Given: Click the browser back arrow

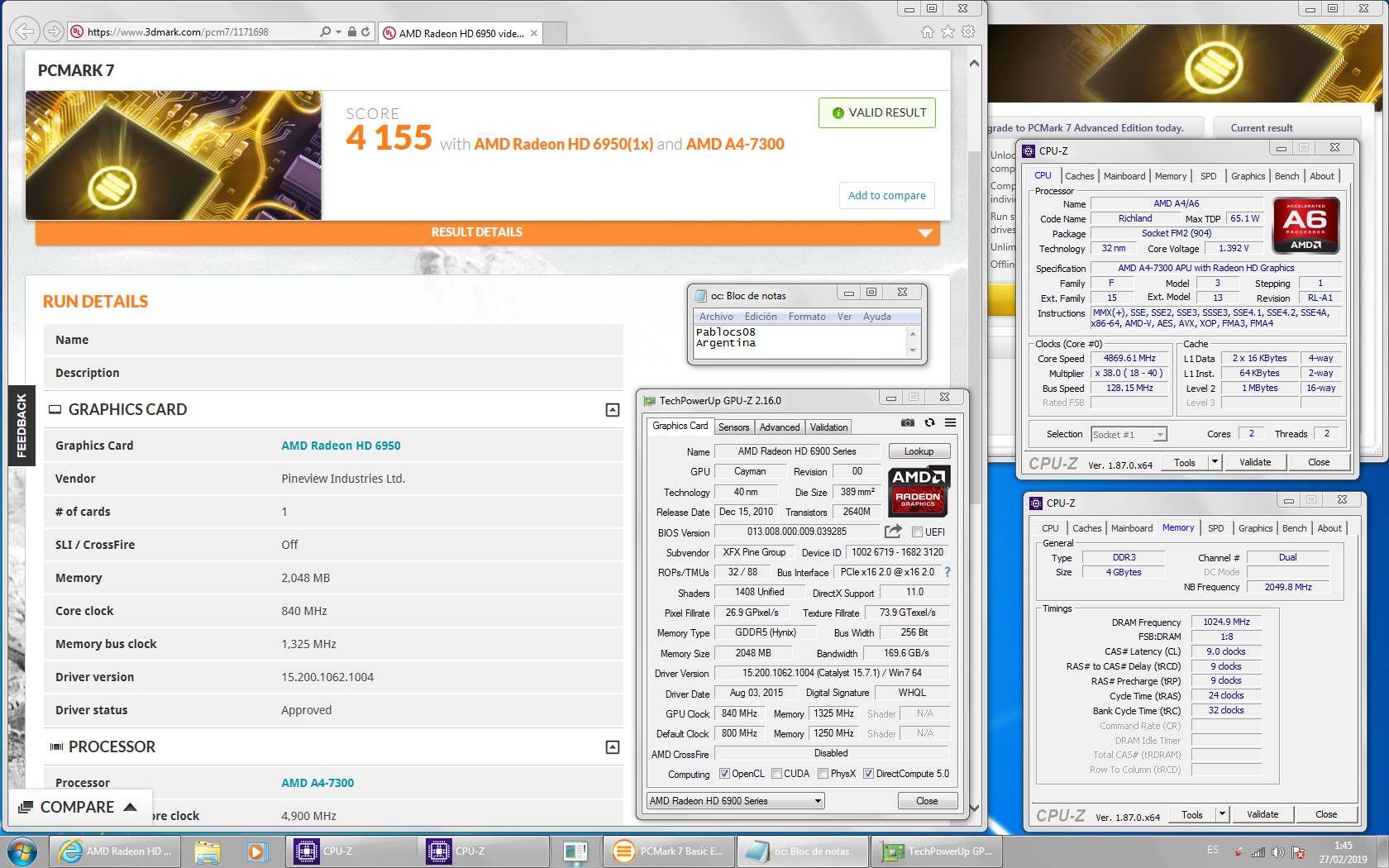Looking at the screenshot, I should 25,32.
